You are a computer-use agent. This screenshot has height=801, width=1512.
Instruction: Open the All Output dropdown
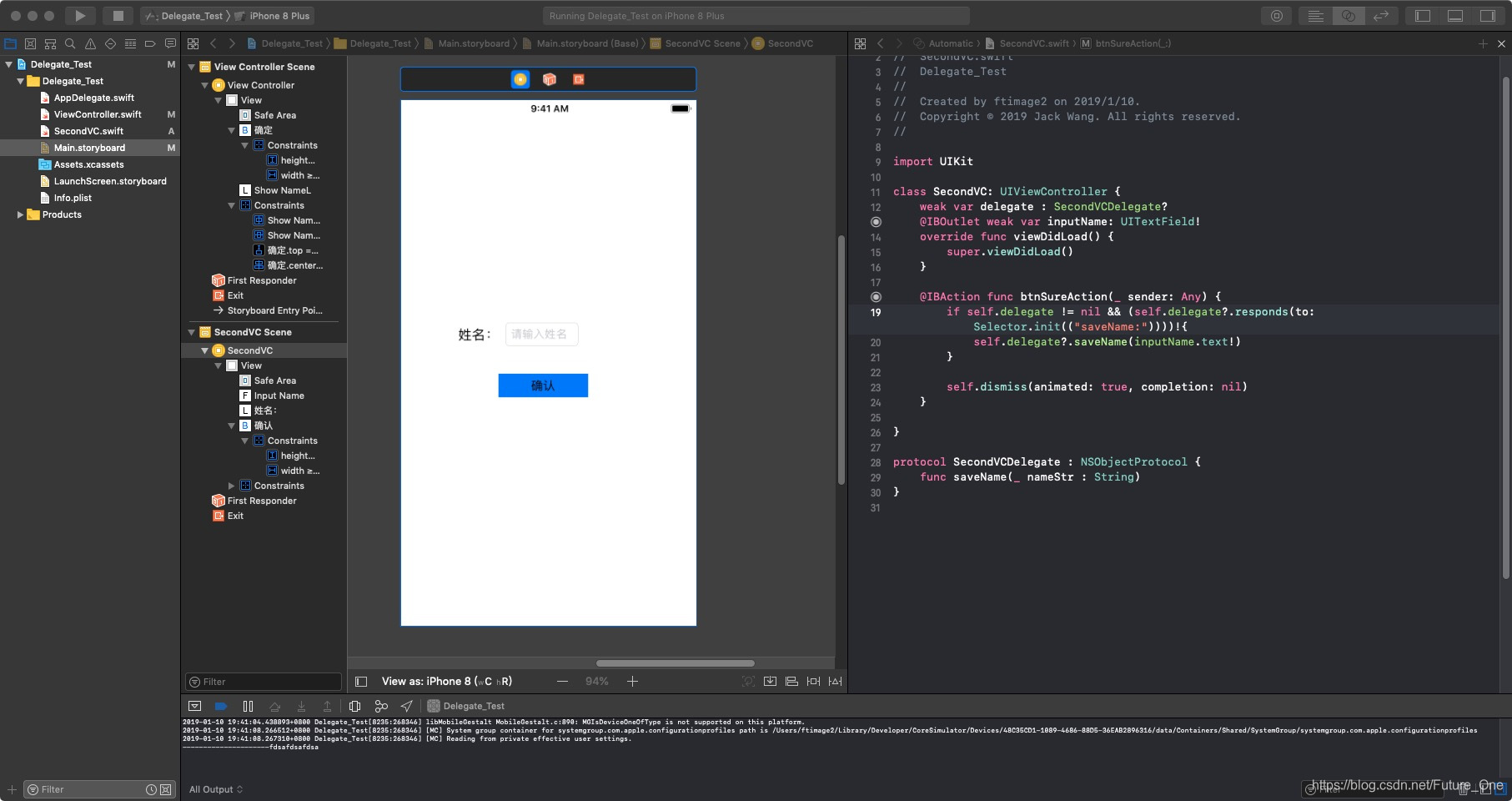(216, 789)
